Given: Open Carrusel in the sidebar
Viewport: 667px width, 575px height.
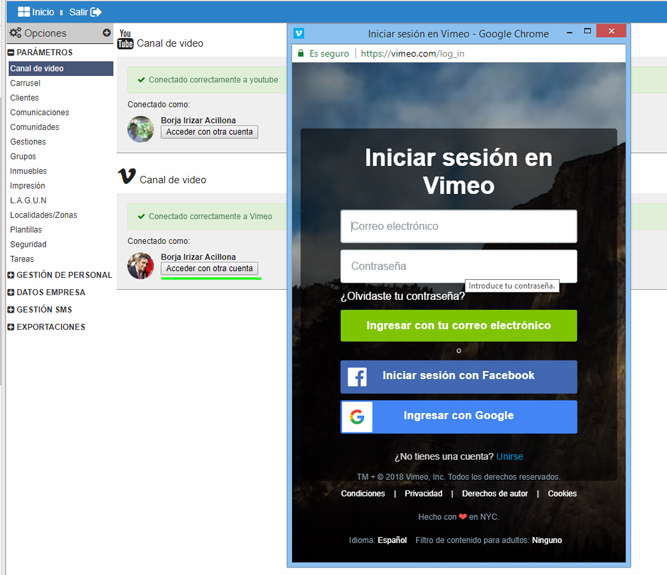Looking at the screenshot, I should (25, 83).
